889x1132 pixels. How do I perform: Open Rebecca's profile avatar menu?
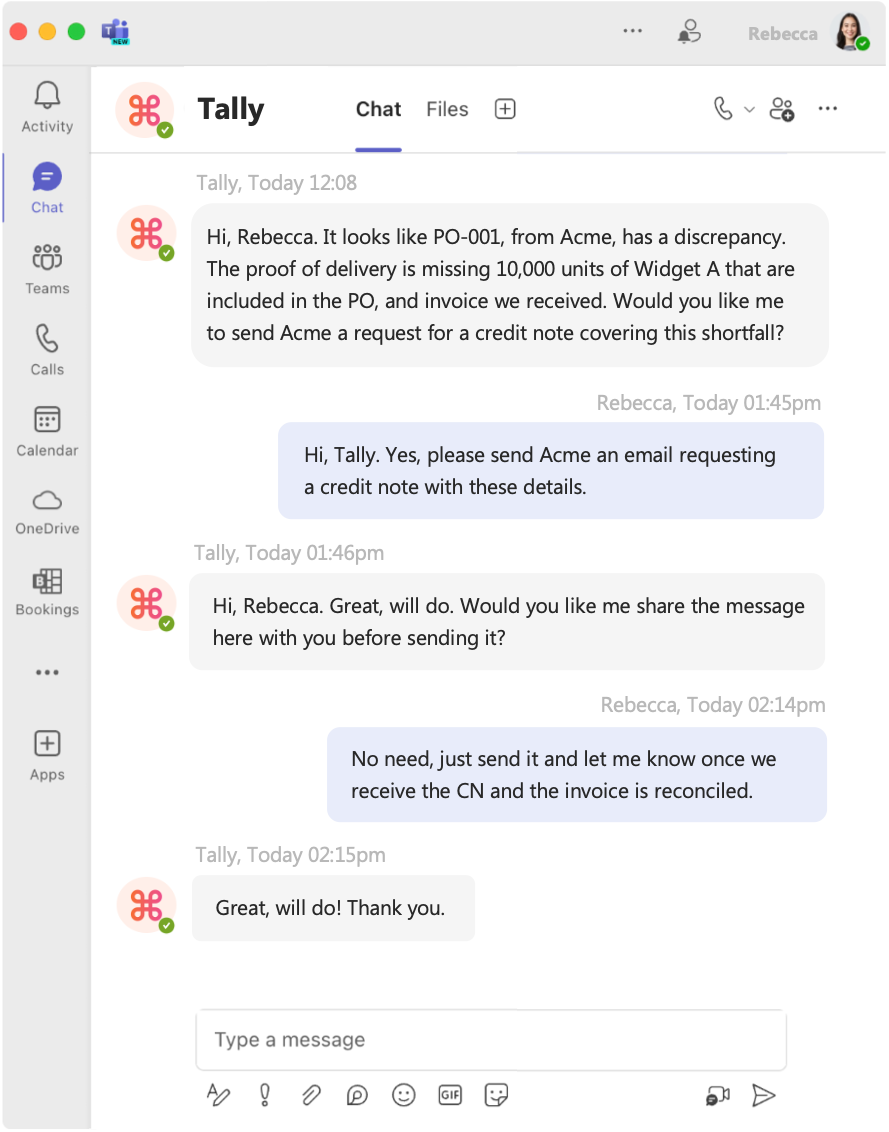click(x=849, y=33)
